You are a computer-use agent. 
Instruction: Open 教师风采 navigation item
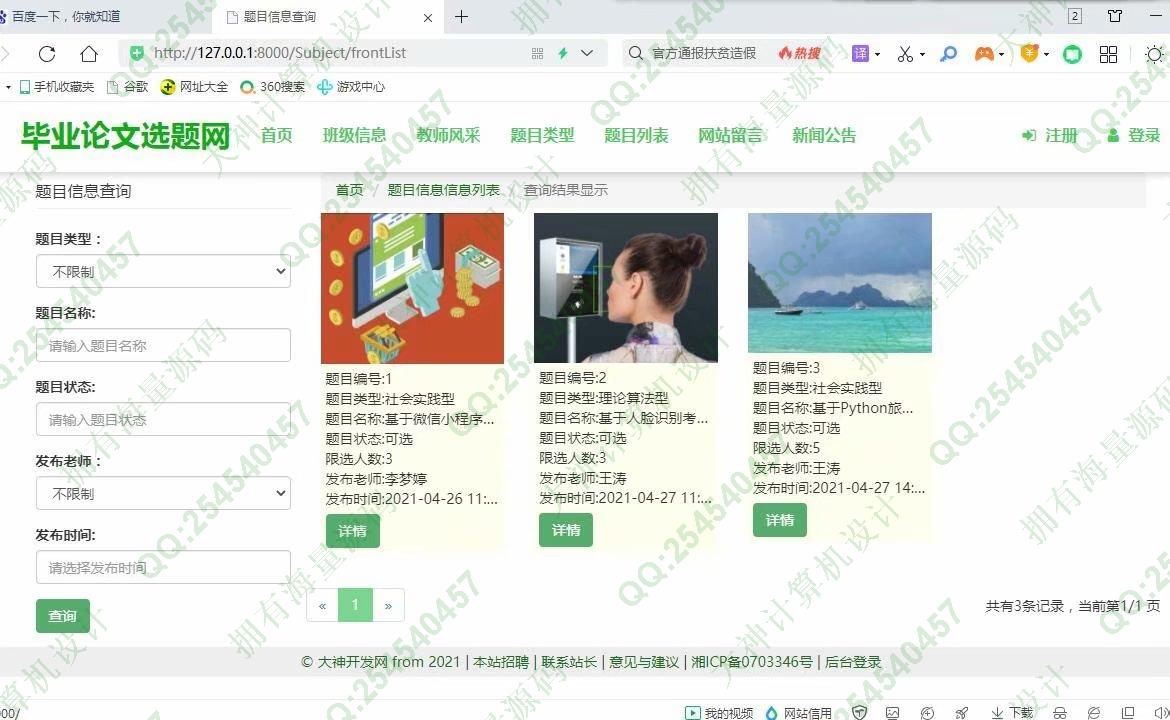coord(448,135)
